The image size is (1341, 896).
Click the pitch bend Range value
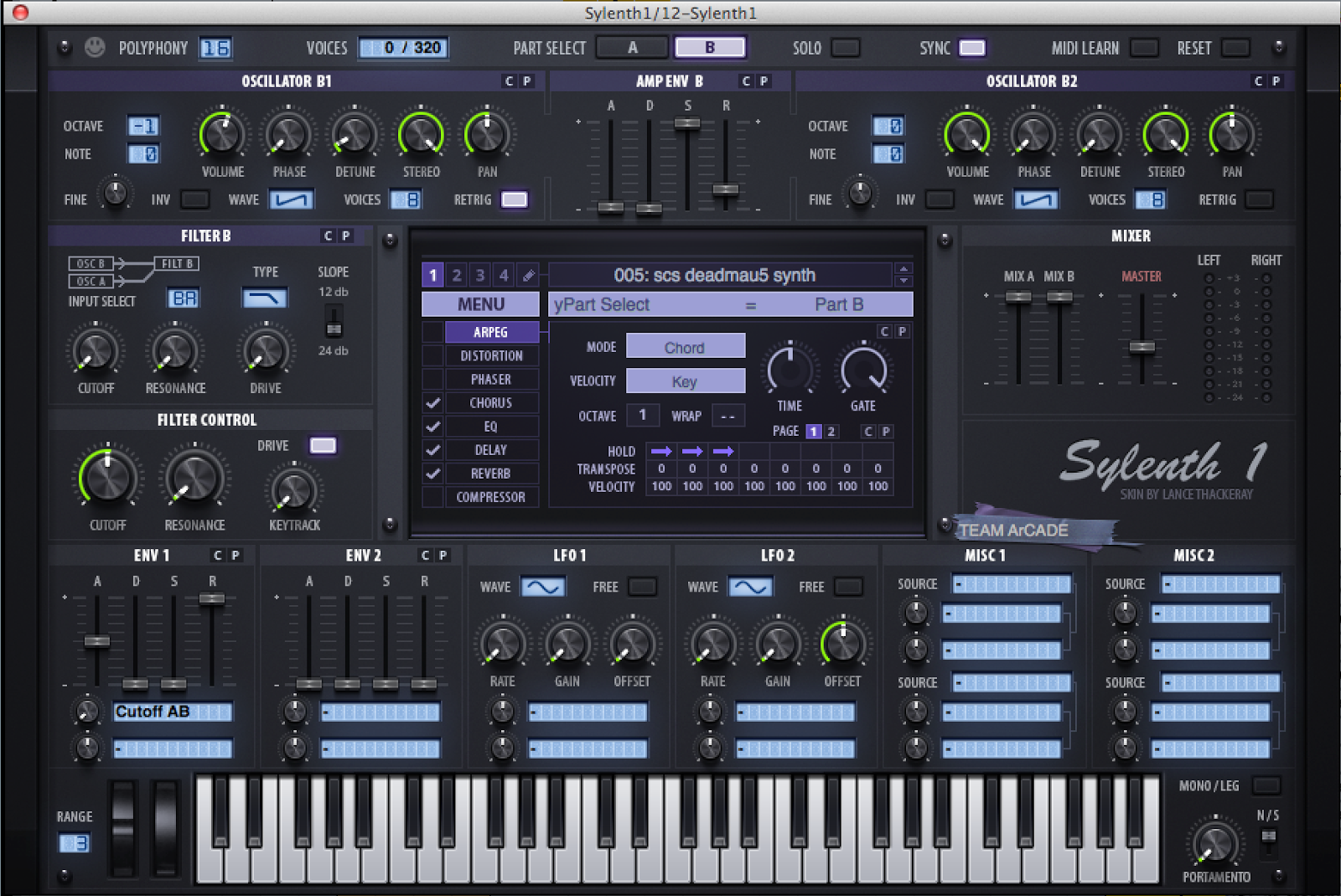[74, 843]
